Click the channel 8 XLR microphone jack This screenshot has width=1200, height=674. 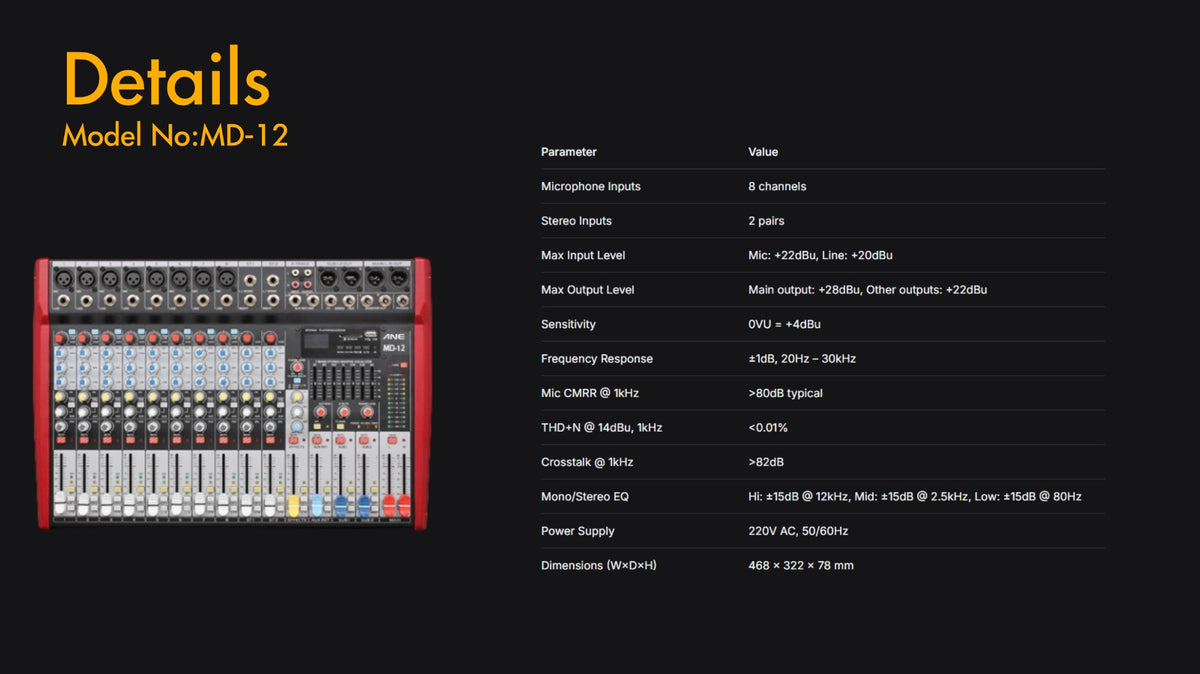226,278
